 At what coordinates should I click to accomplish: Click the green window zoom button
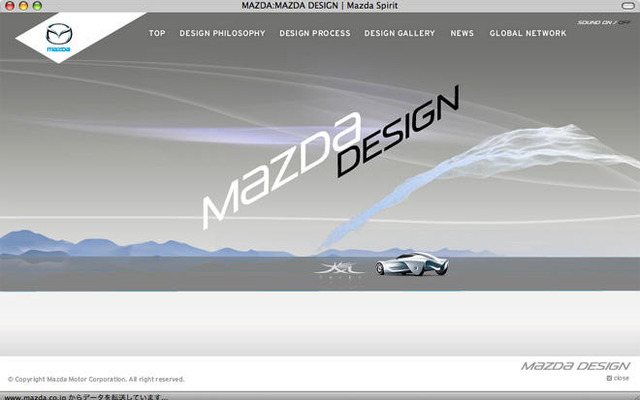(x=37, y=6)
